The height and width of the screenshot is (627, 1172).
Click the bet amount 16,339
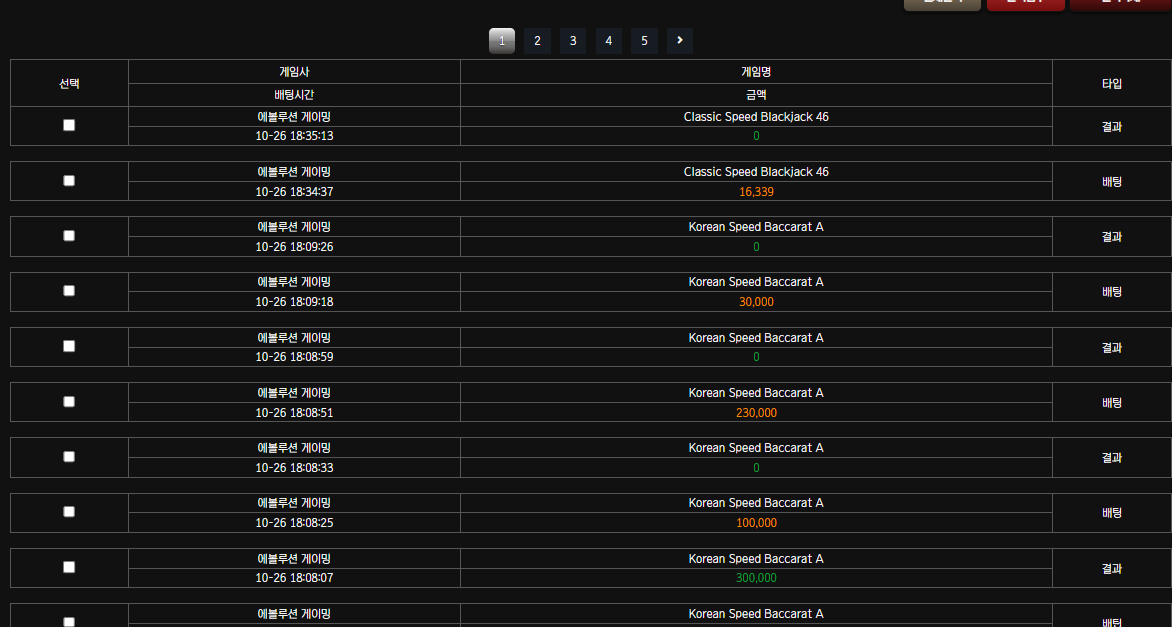756,192
